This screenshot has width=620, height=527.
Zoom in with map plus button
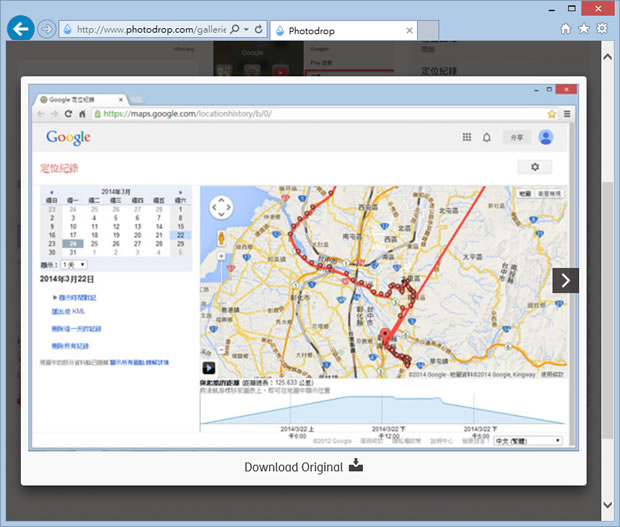tap(221, 256)
